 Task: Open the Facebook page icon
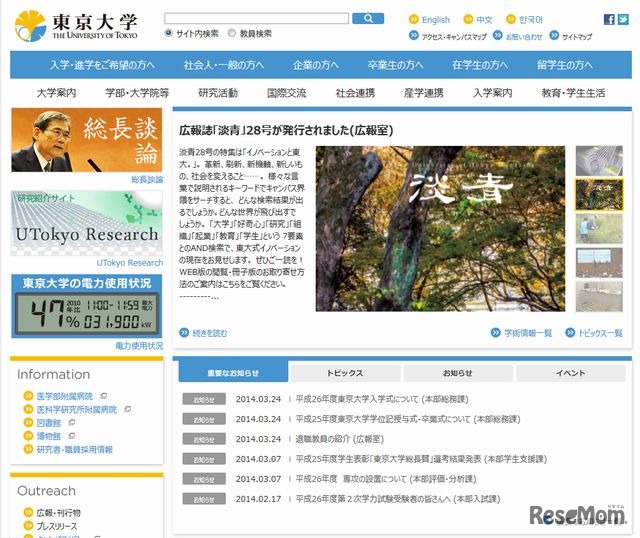(x=609, y=19)
